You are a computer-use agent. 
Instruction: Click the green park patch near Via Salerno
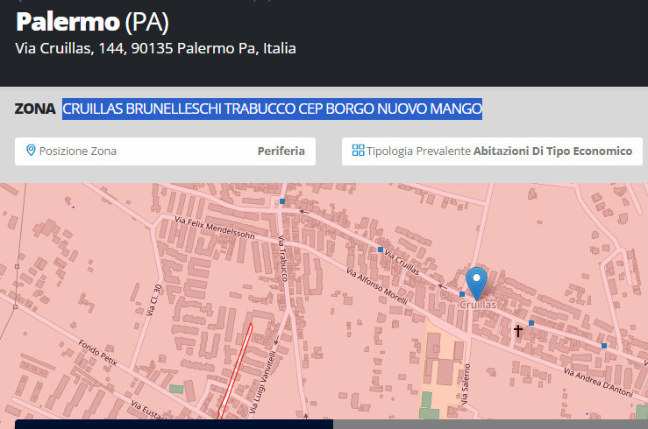[x=427, y=405]
